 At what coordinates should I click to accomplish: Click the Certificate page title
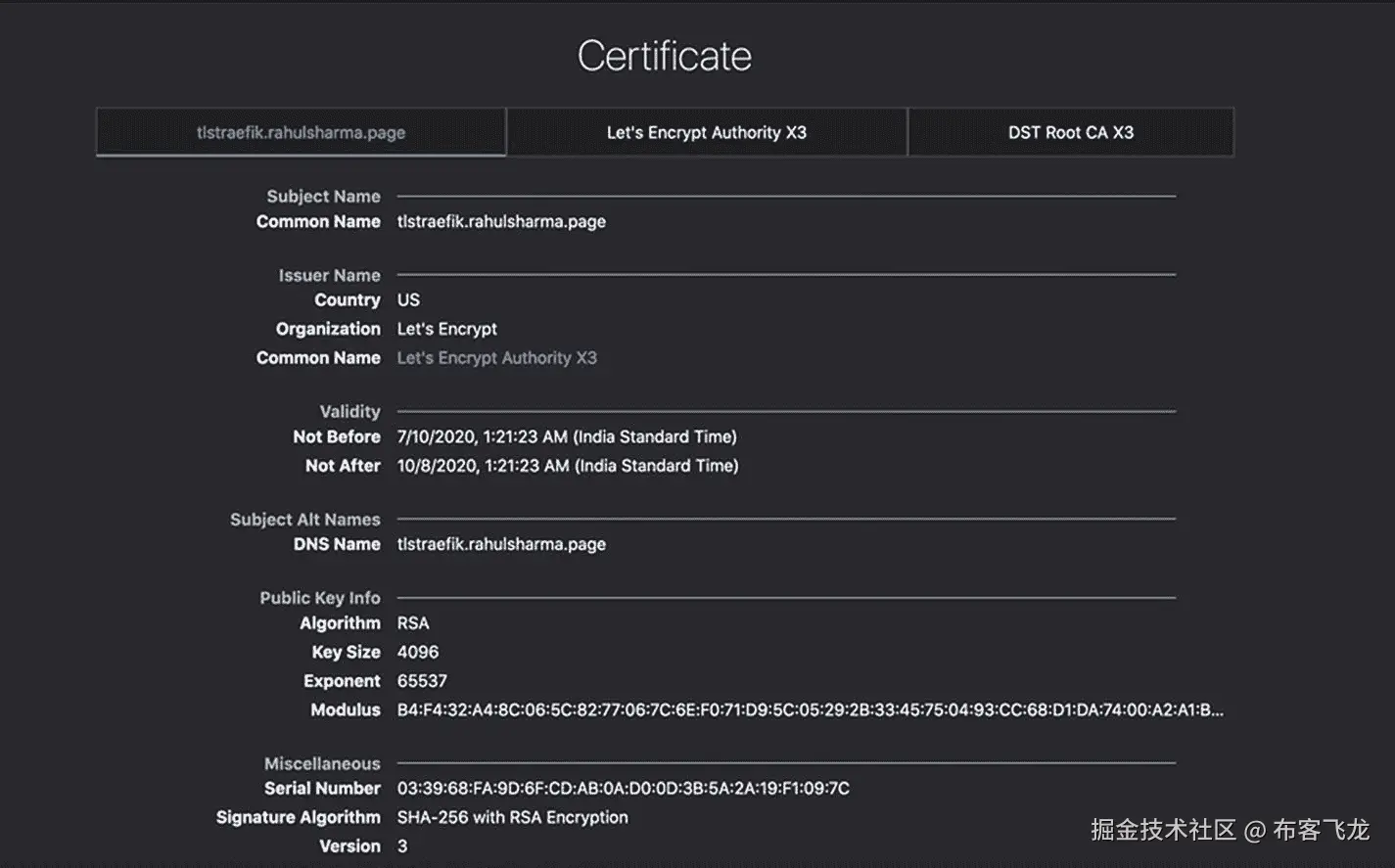665,56
